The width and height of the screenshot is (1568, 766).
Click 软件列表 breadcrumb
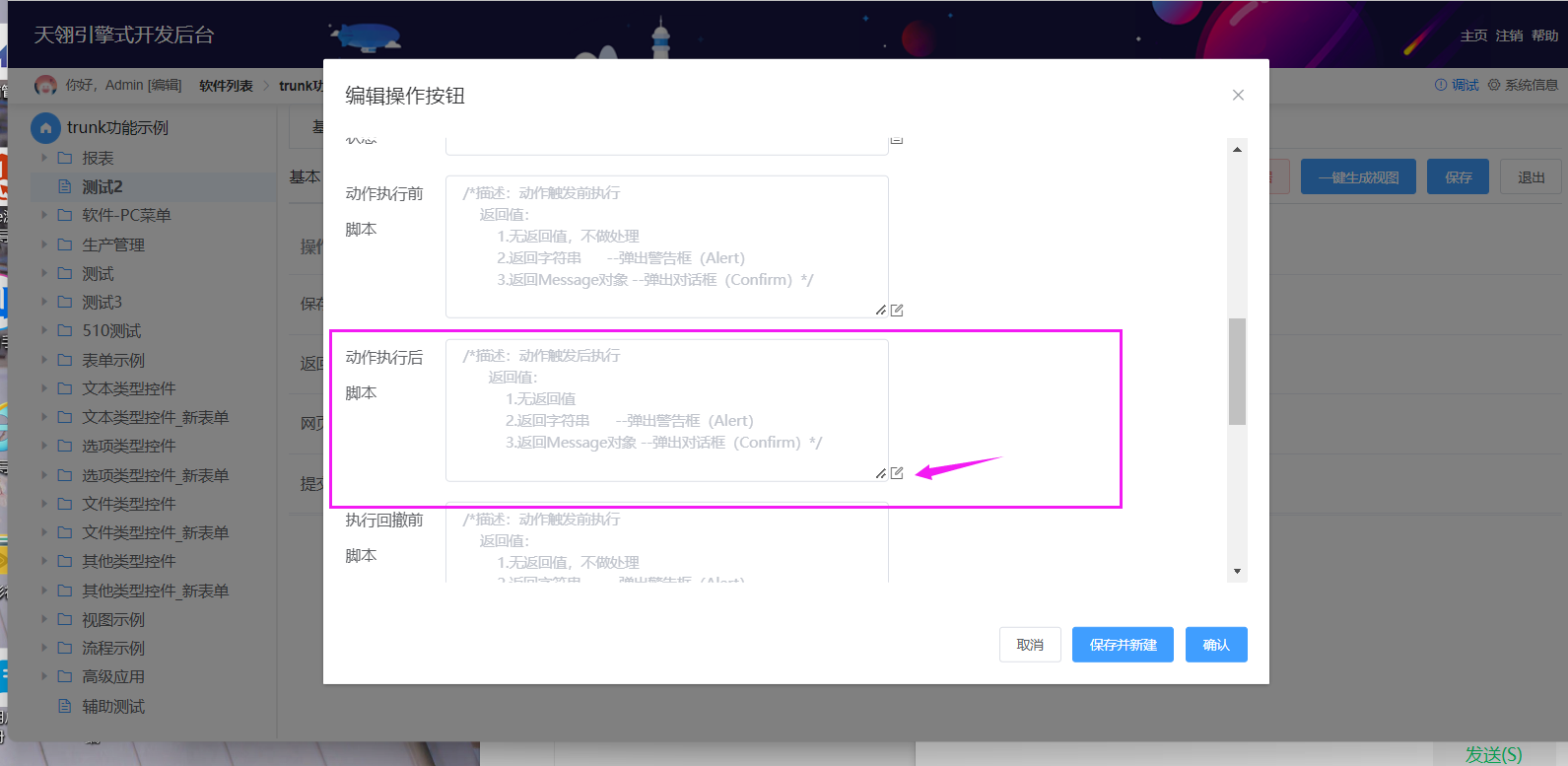pyautogui.click(x=226, y=86)
